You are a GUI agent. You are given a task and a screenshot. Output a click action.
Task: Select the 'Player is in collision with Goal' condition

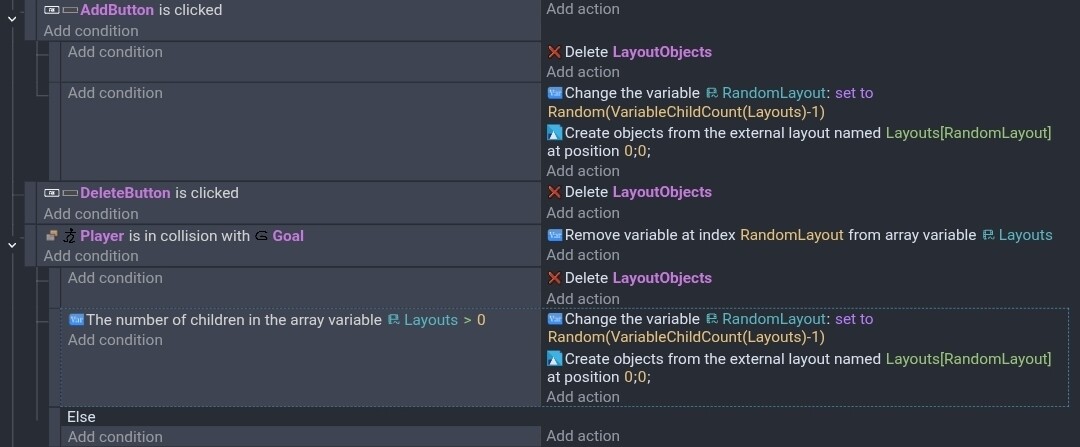click(x=192, y=236)
